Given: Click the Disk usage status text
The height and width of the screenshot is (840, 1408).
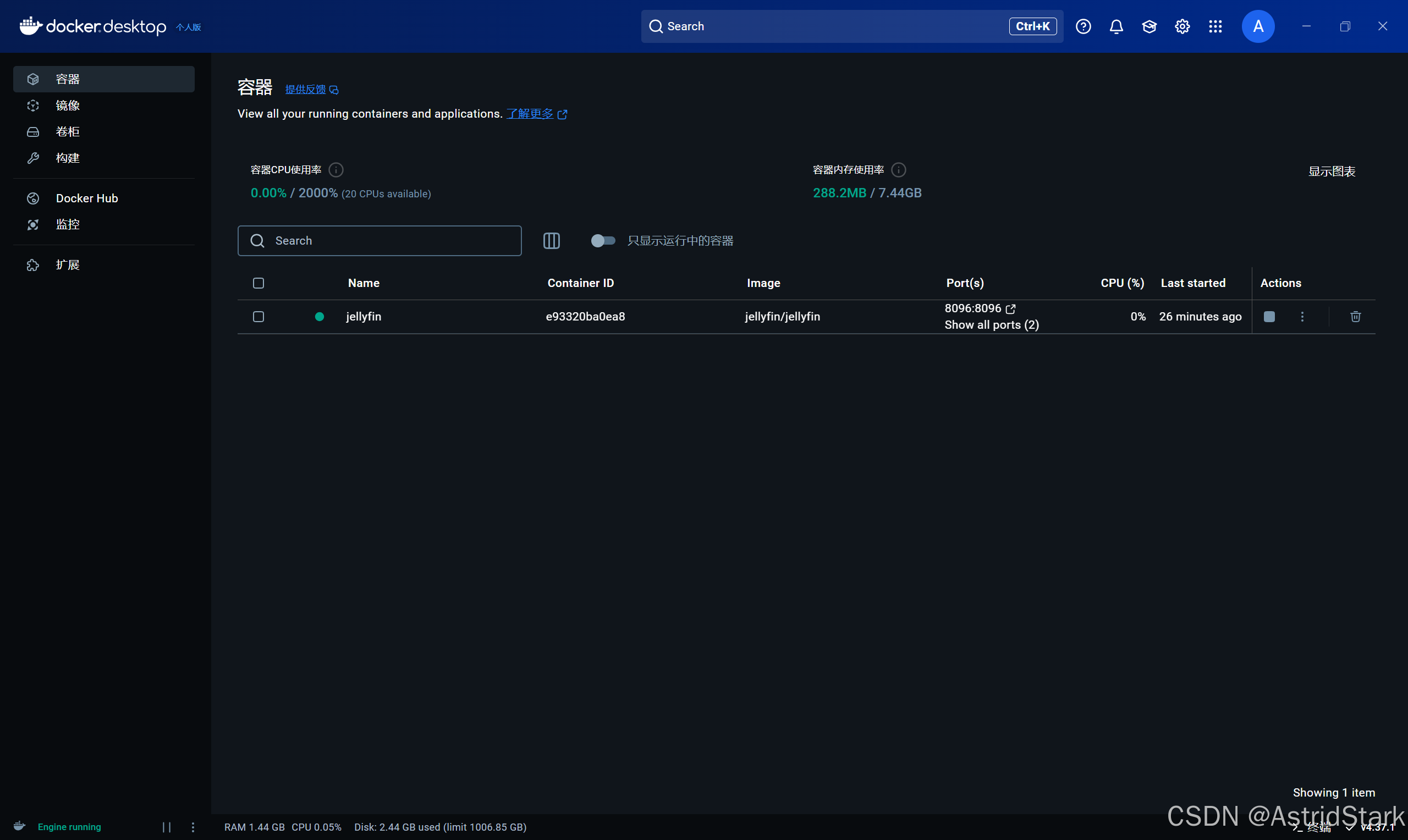Looking at the screenshot, I should coord(440,827).
